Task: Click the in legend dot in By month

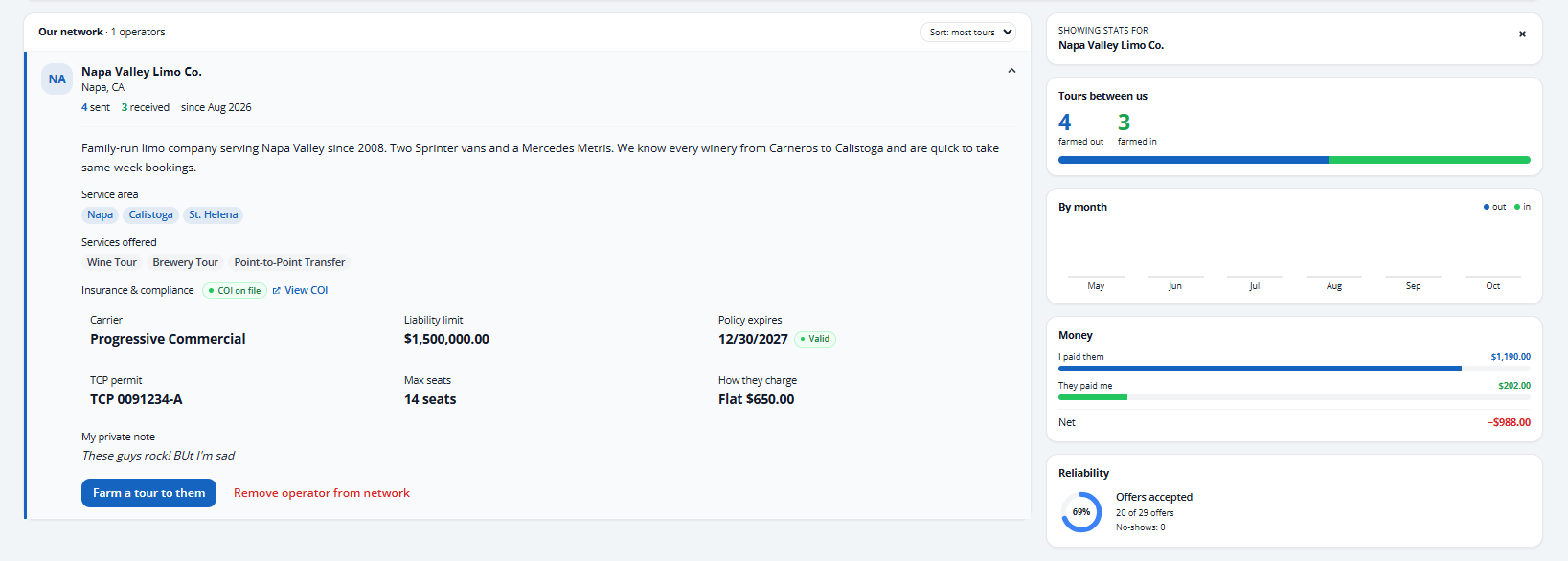Action: click(x=1517, y=207)
